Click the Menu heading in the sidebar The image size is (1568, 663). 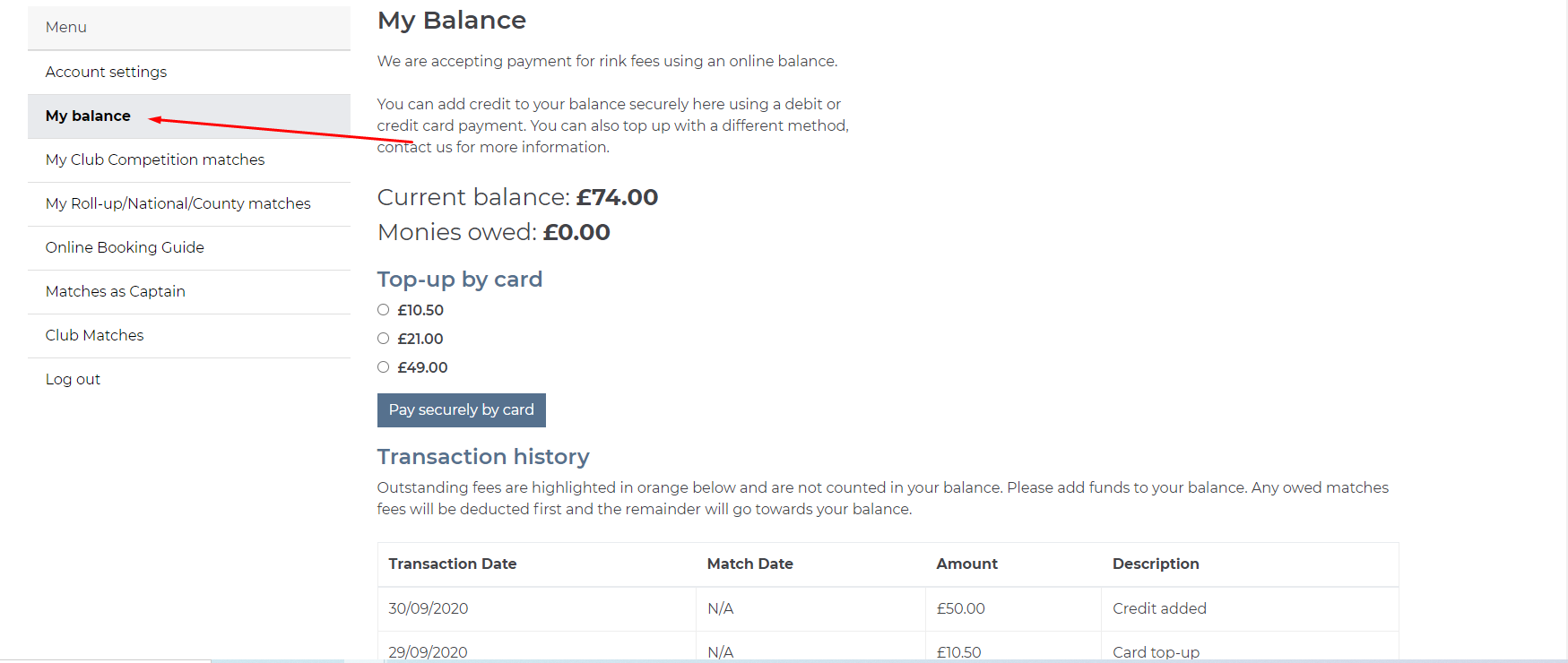[66, 27]
